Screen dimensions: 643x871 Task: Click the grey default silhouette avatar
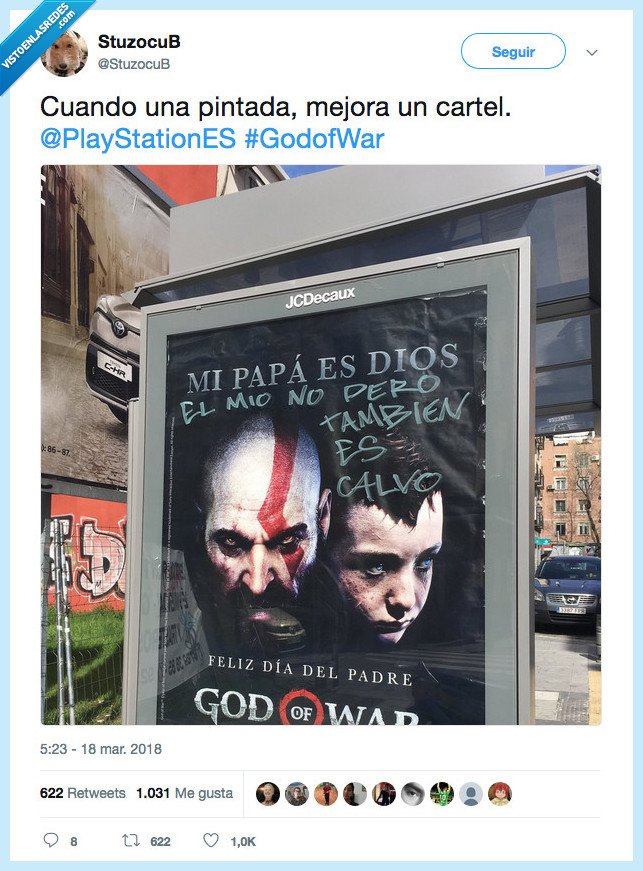pos(470,794)
